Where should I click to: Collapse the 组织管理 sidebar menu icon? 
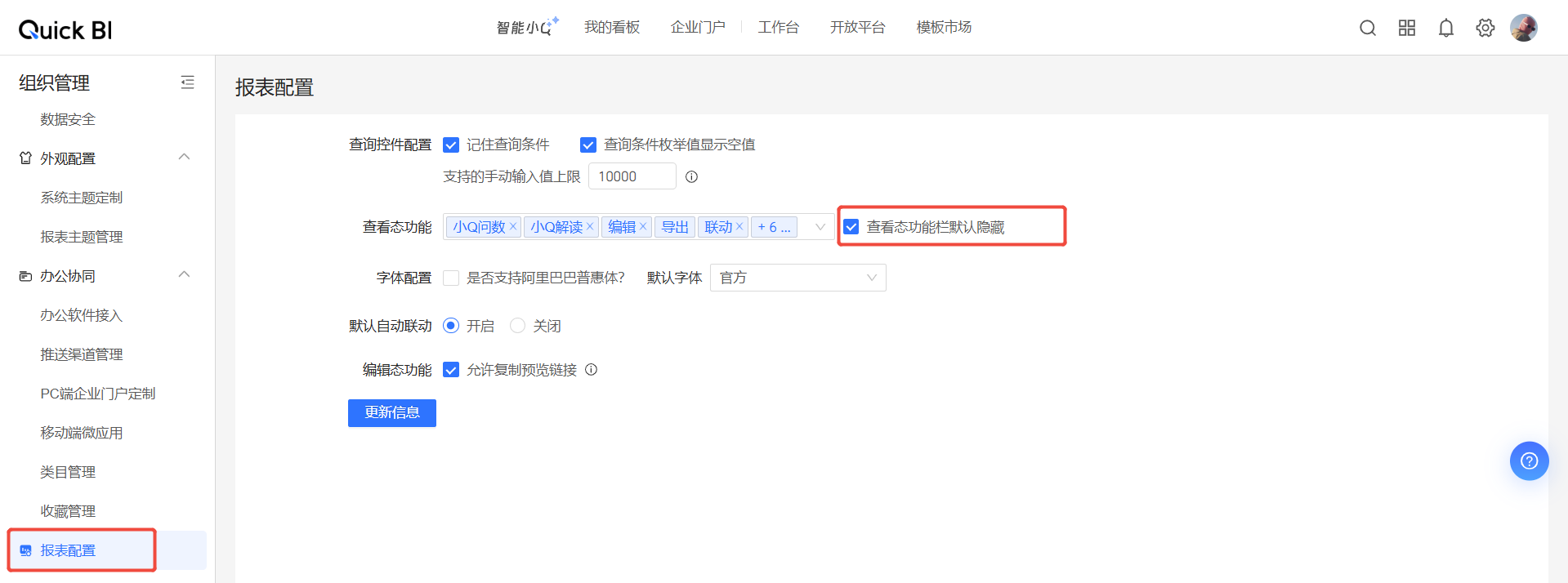[x=187, y=82]
